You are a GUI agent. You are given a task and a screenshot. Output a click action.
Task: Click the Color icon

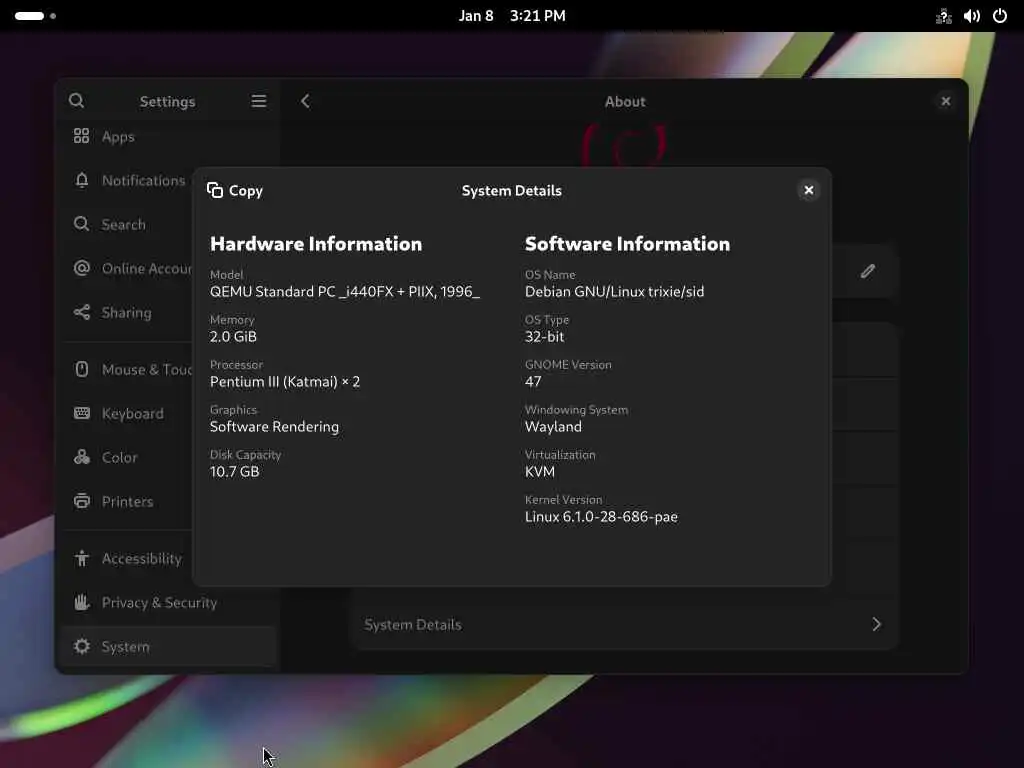82,457
